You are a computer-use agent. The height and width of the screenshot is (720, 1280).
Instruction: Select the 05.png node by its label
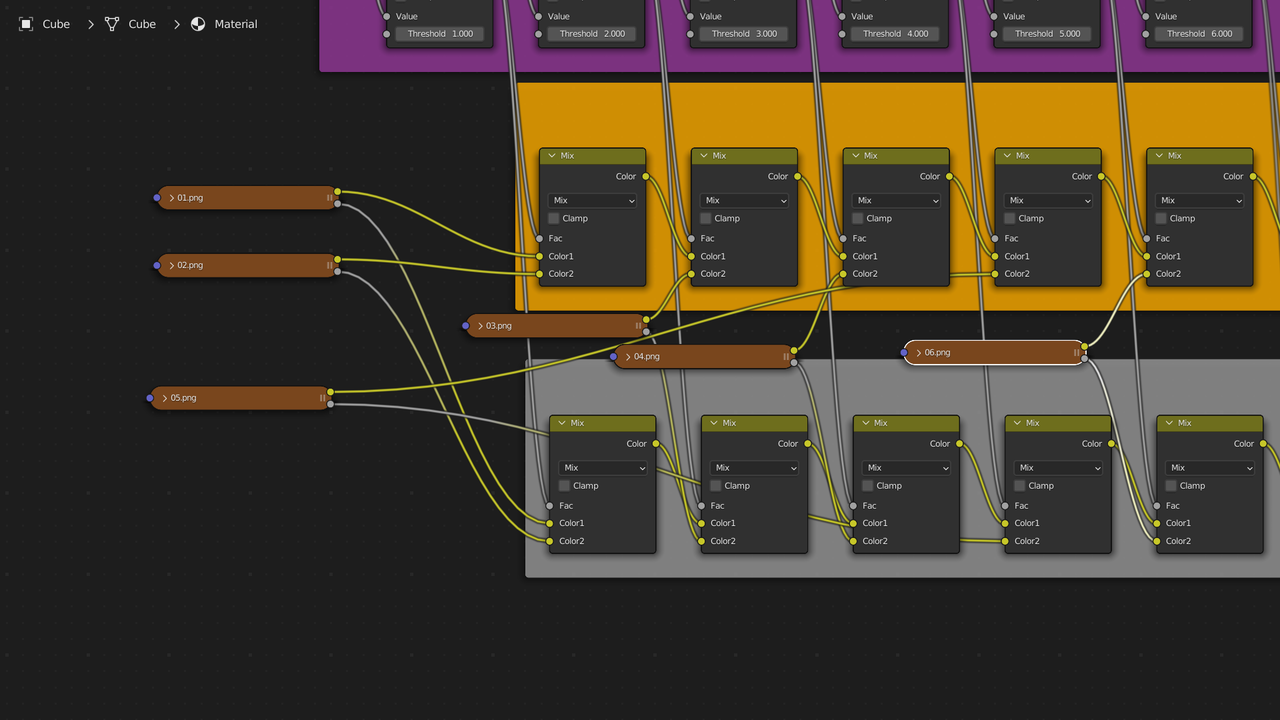(x=183, y=398)
